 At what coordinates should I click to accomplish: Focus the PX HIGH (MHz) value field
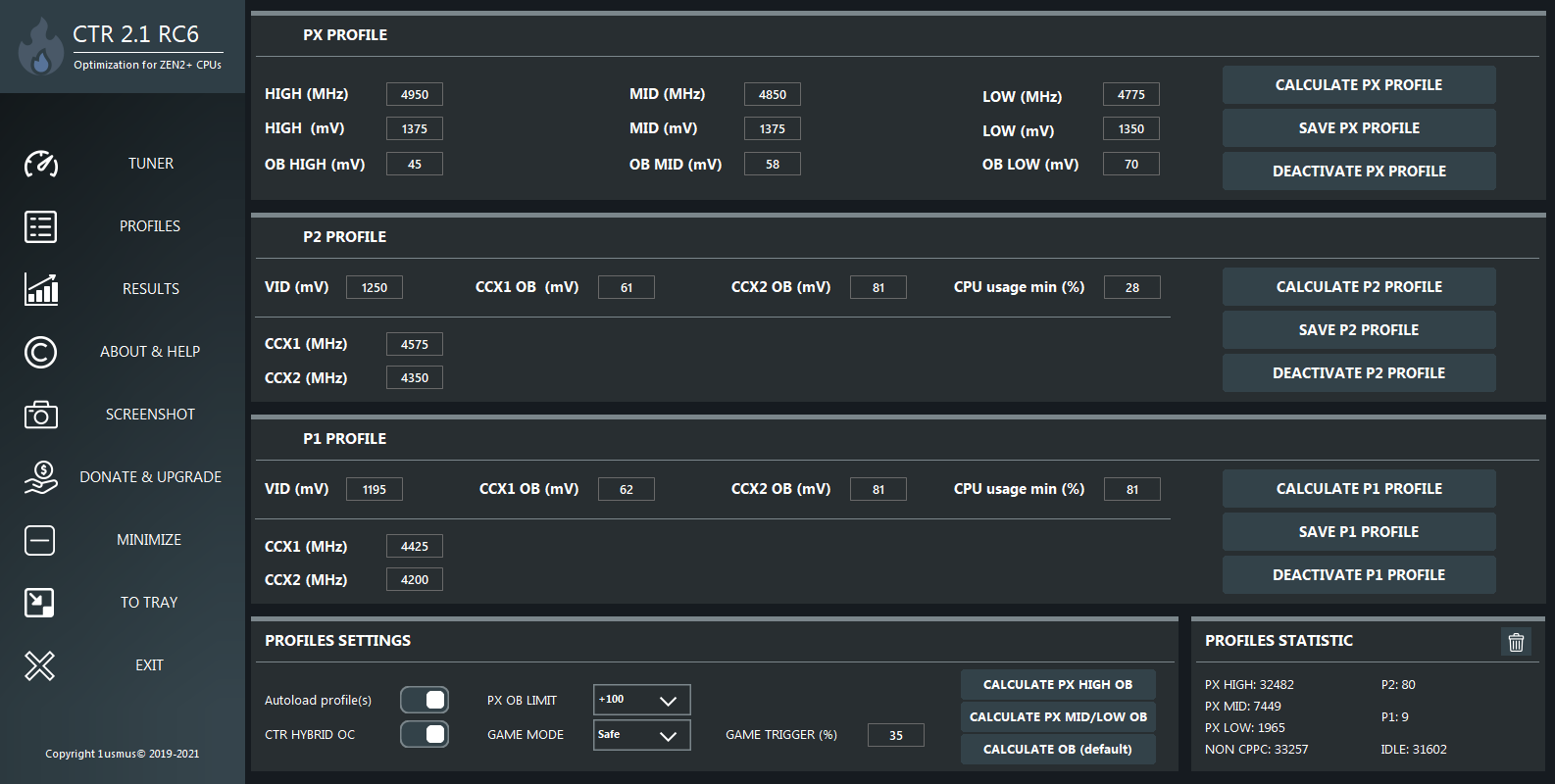(414, 94)
